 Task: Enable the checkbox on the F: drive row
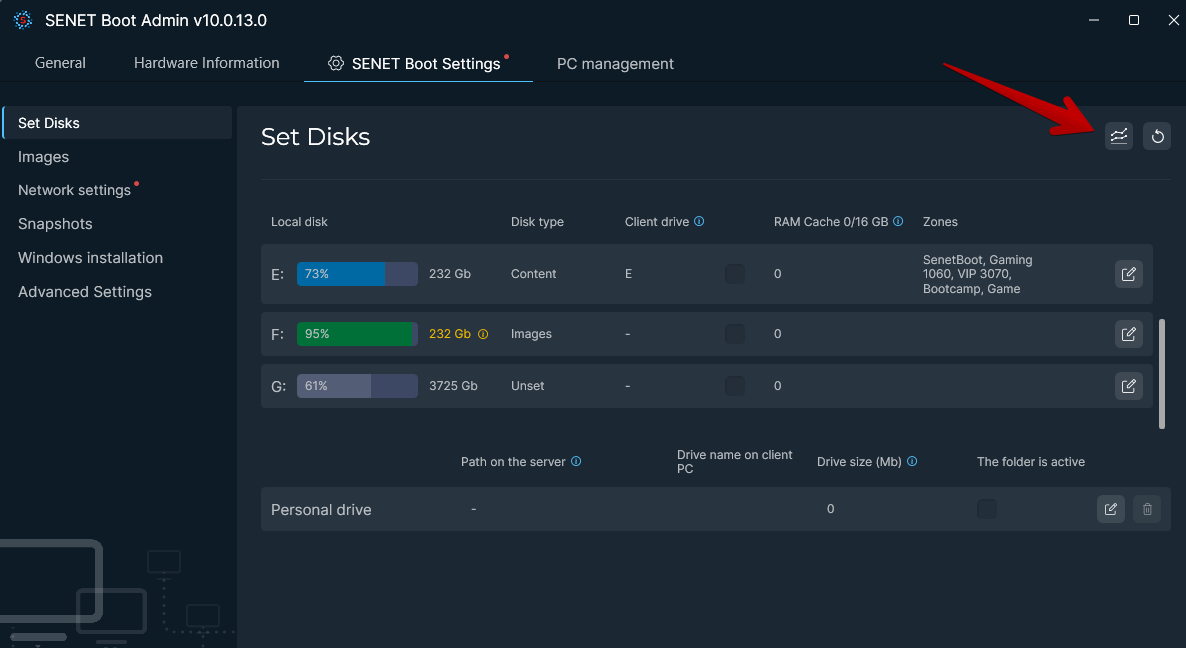(x=735, y=334)
